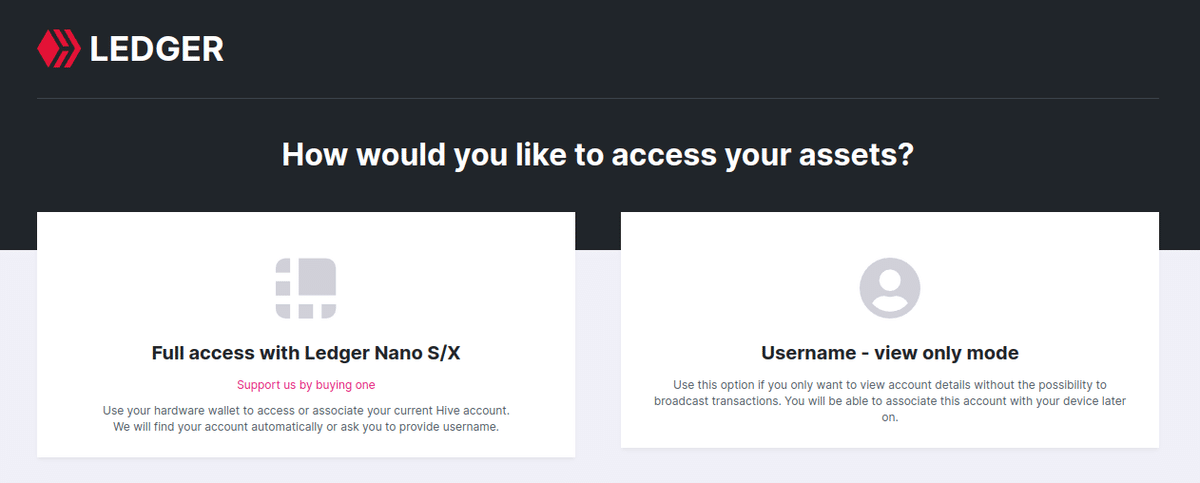Click the word 'assets?' in the heading
This screenshot has width=1200, height=483.
click(860, 156)
